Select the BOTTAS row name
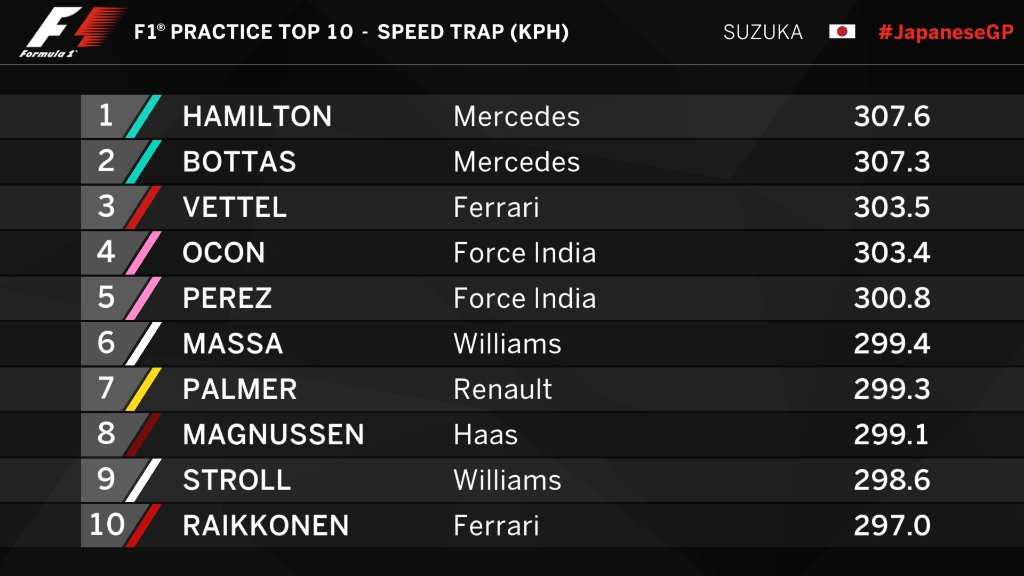1024x576 pixels. pos(239,161)
